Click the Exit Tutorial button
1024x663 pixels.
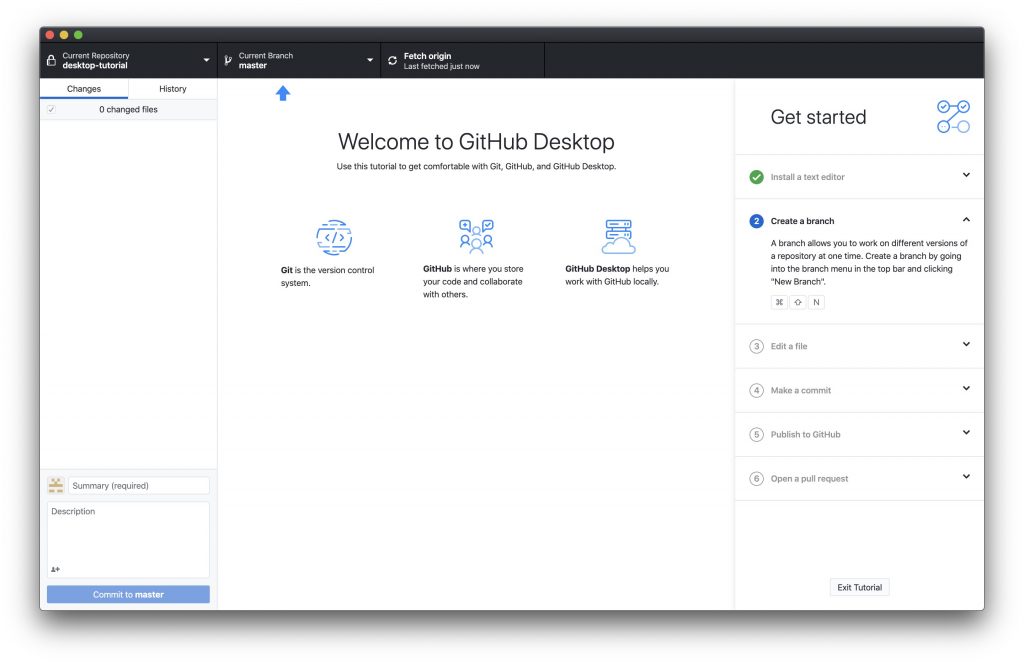[x=859, y=587]
